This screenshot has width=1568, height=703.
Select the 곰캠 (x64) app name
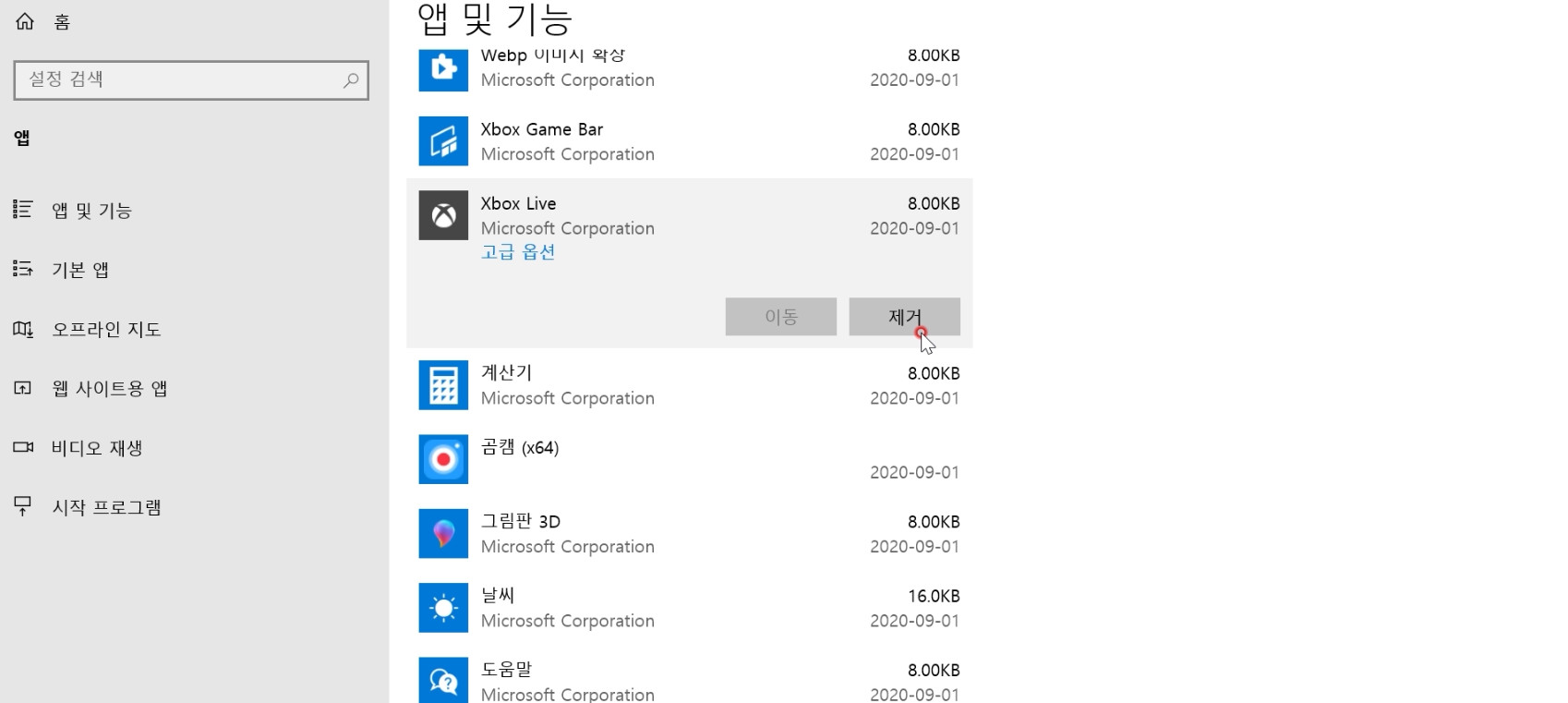(x=520, y=447)
